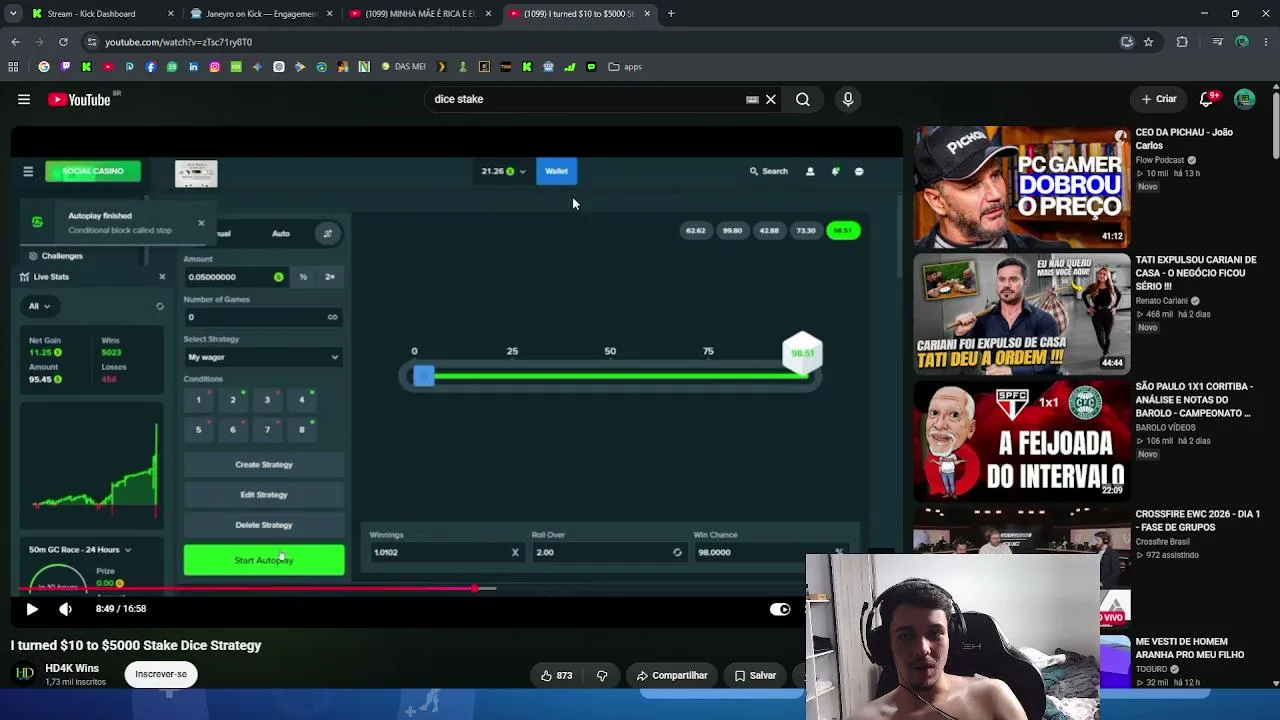Open the Instagram bookmark icon
Image resolution: width=1280 pixels, height=720 pixels.
(x=215, y=67)
